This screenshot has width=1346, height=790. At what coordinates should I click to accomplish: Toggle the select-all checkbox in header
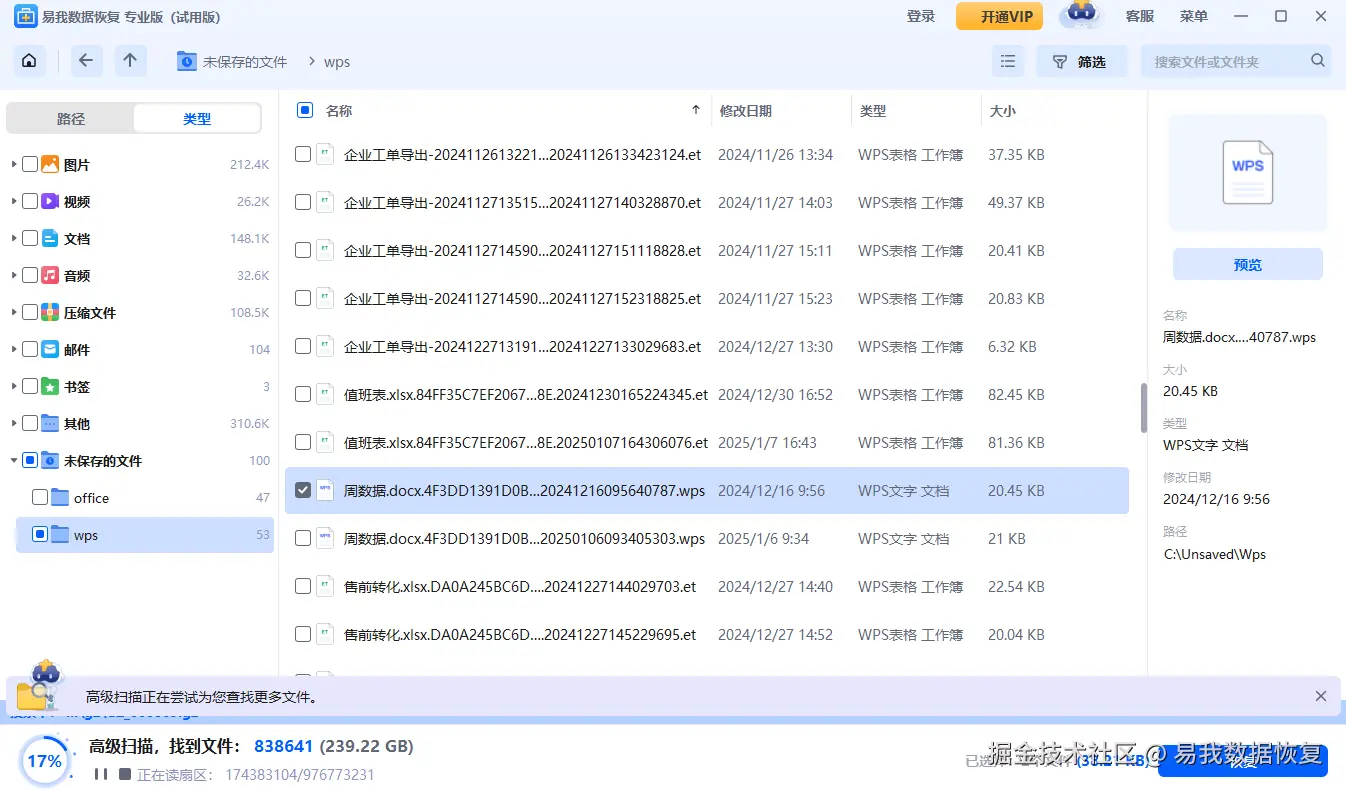(x=305, y=110)
